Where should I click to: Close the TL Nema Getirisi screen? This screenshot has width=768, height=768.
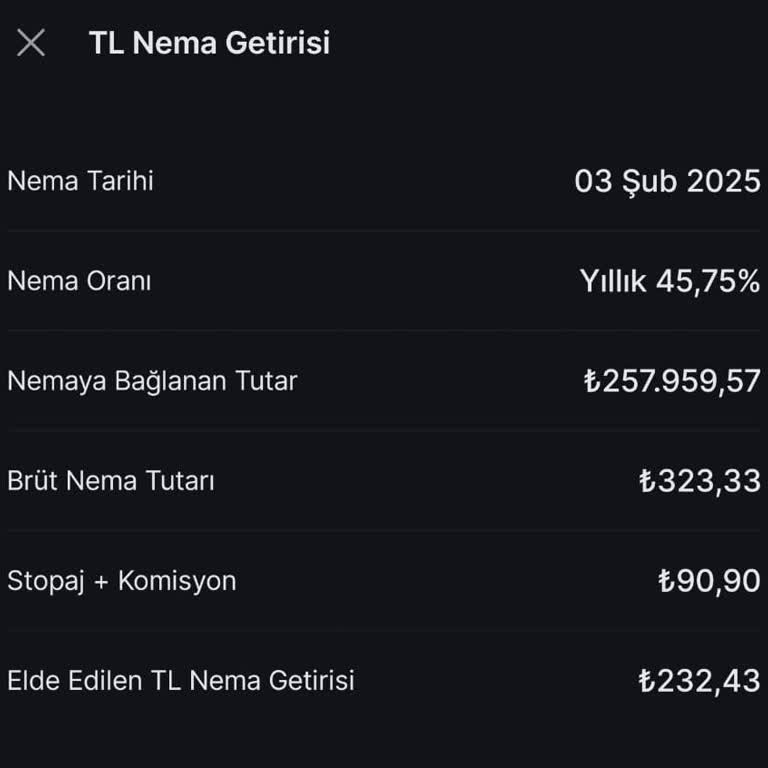[x=31, y=43]
